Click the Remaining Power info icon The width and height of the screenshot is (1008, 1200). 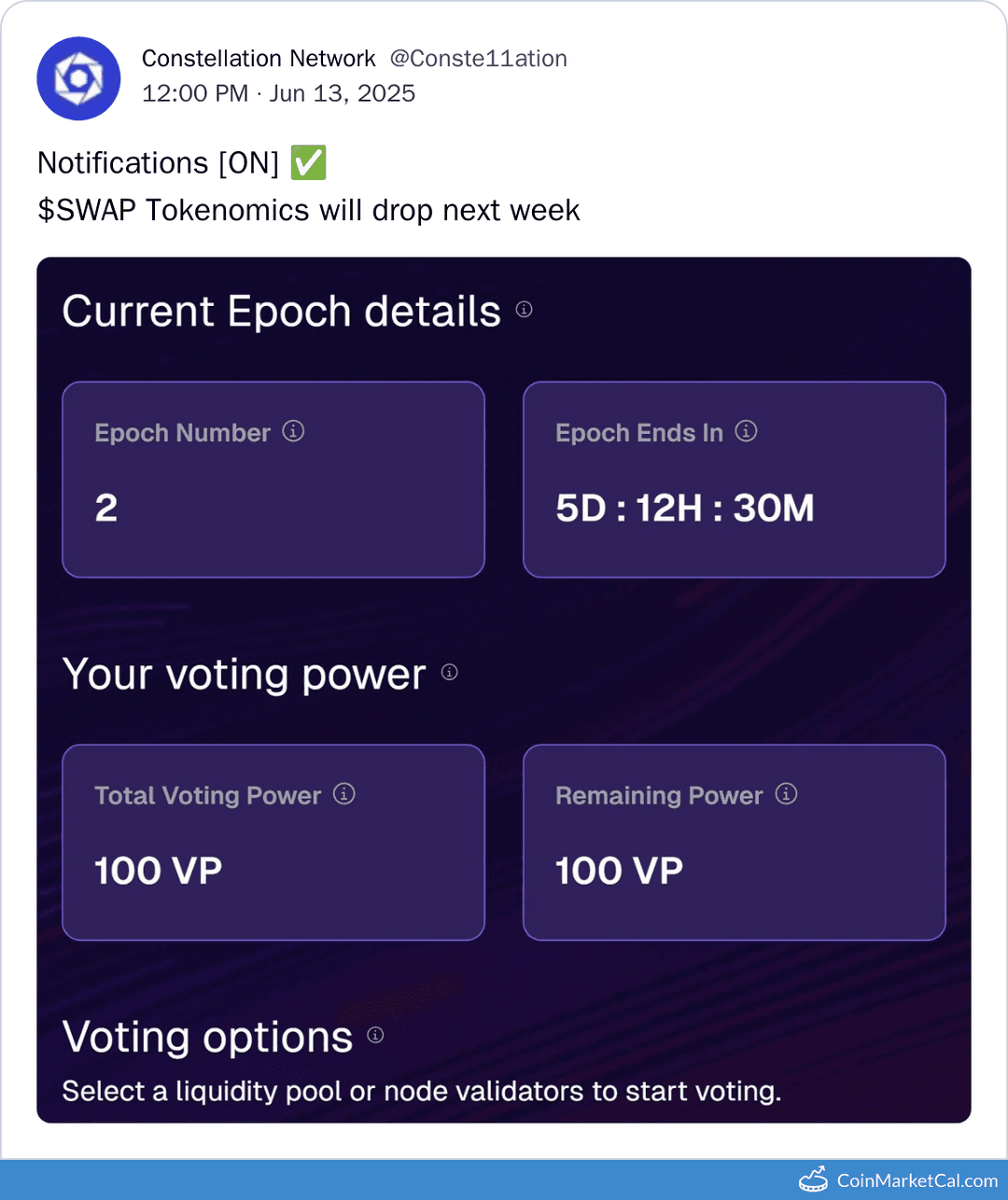click(787, 795)
